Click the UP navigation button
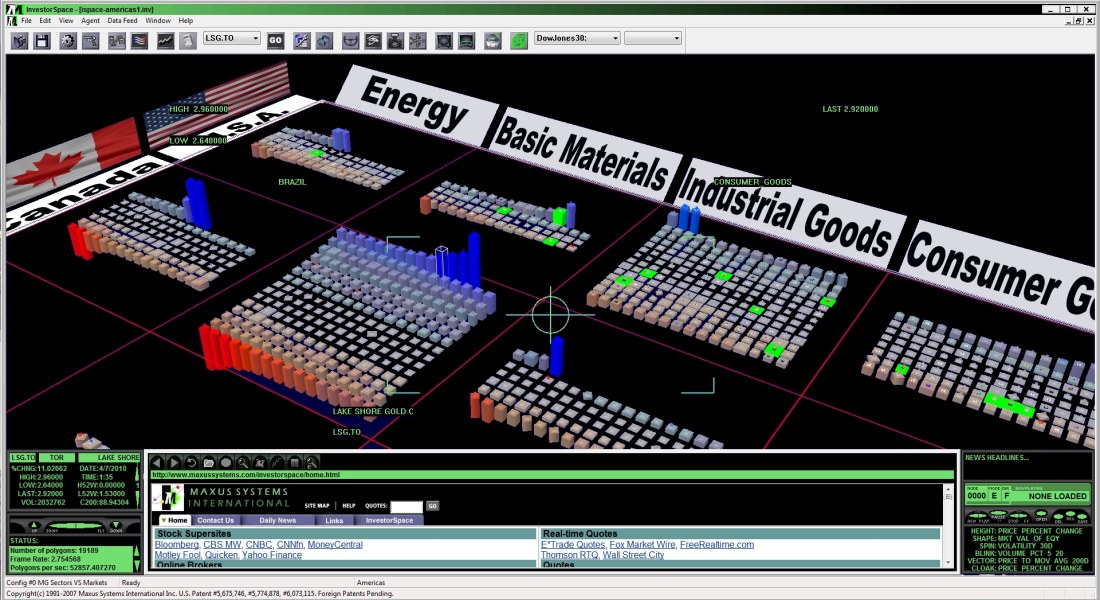 tap(34, 526)
